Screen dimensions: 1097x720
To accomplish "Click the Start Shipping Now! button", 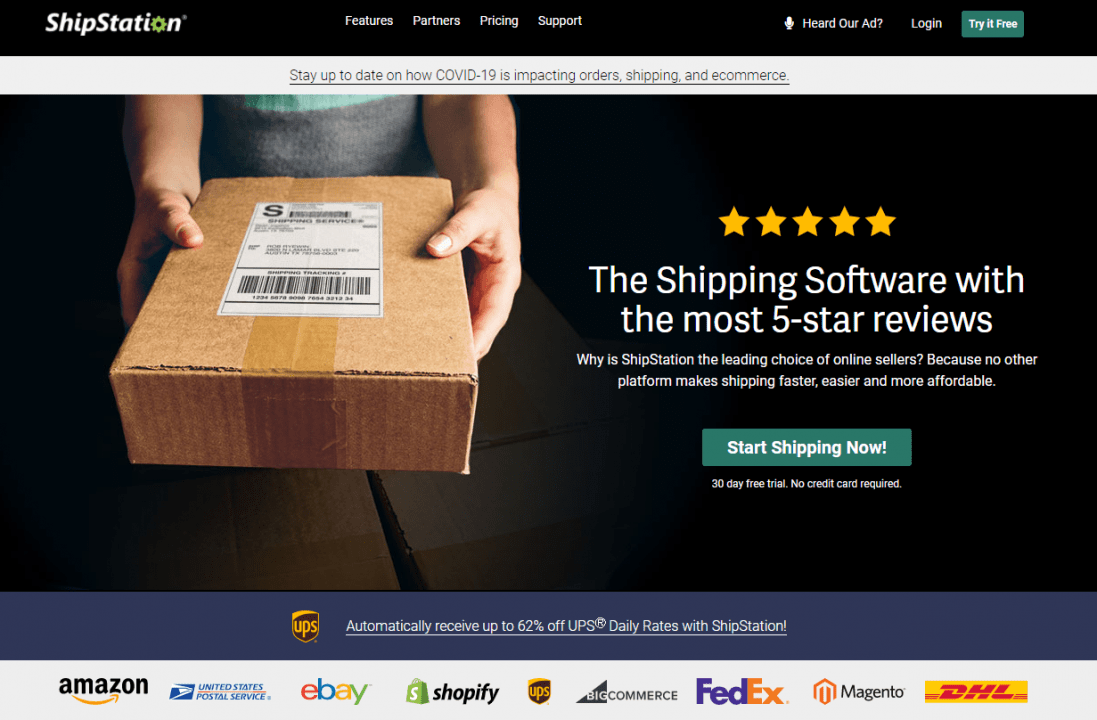I will 807,447.
